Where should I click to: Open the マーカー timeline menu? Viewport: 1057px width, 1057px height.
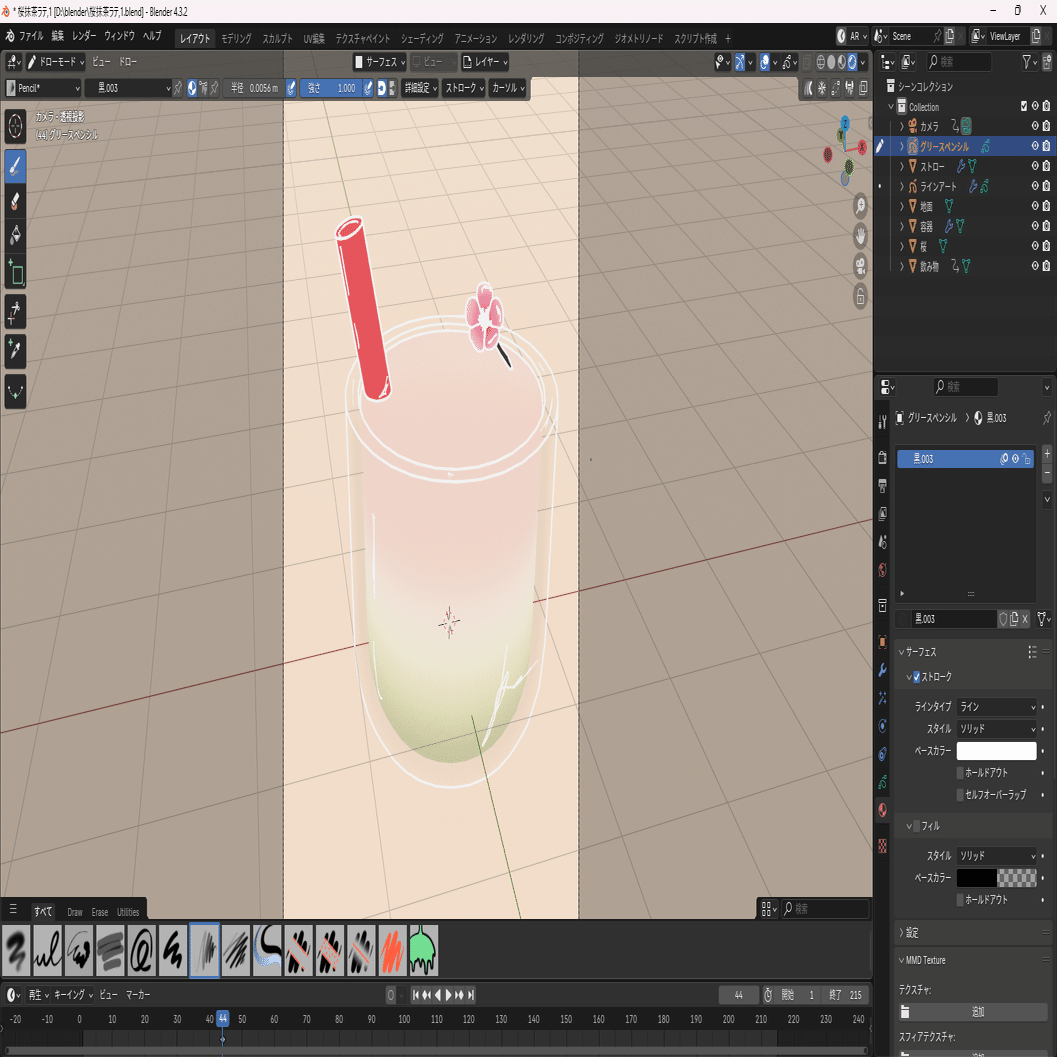click(138, 995)
